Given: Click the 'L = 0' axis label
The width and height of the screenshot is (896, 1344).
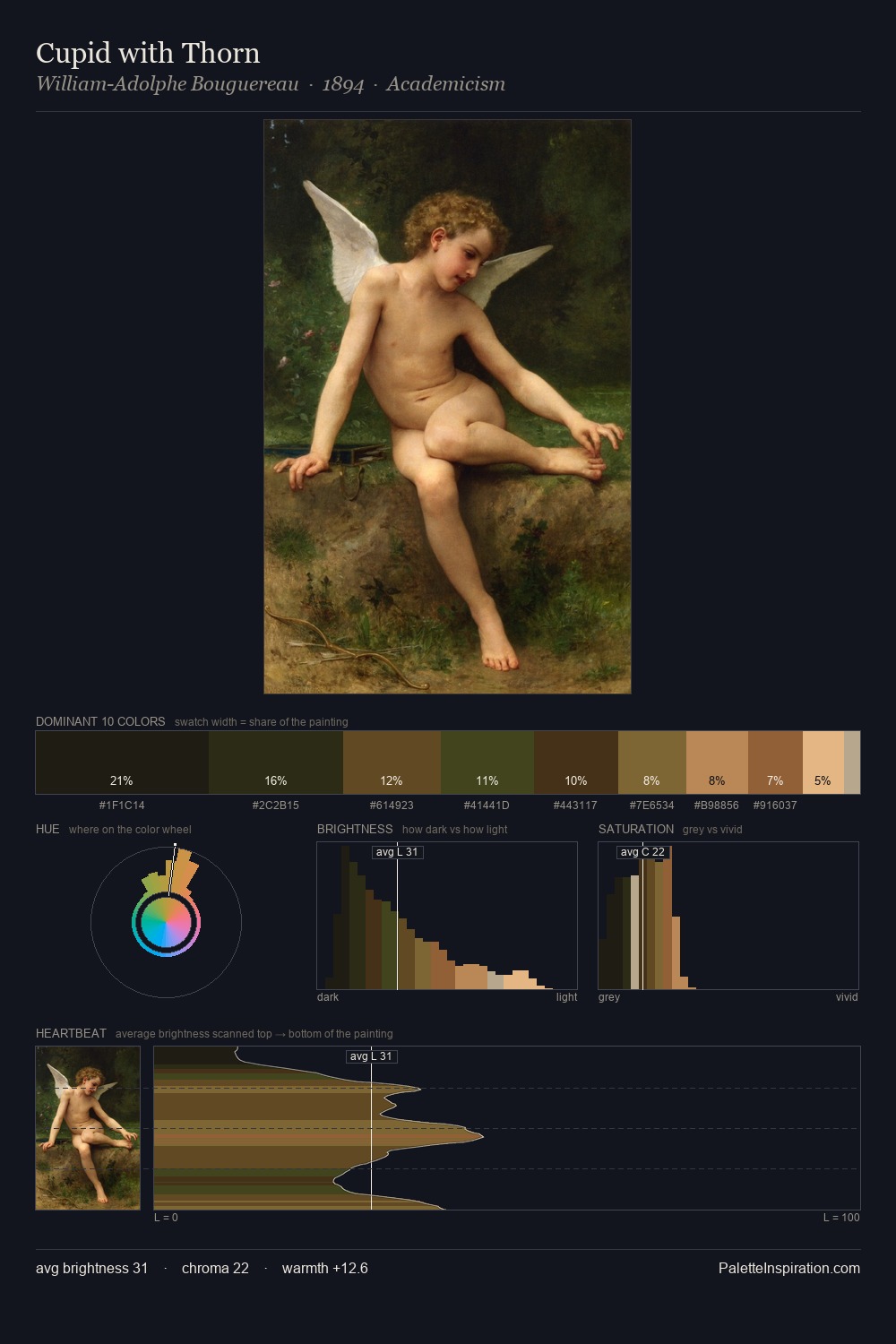Looking at the screenshot, I should (166, 1218).
